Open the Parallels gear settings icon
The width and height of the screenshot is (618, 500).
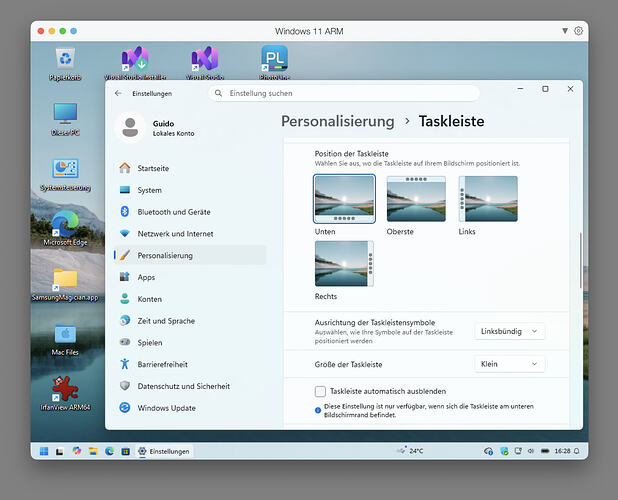[x=578, y=31]
